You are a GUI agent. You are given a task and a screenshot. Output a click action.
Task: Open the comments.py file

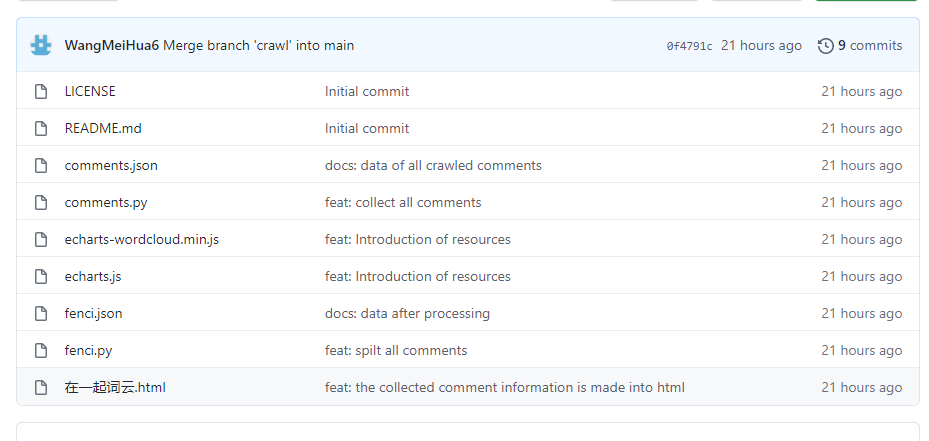click(106, 202)
